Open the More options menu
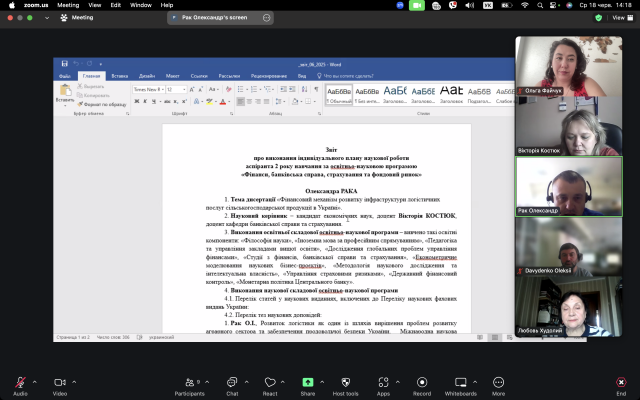Image resolution: width=640 pixels, height=400 pixels. [498, 386]
